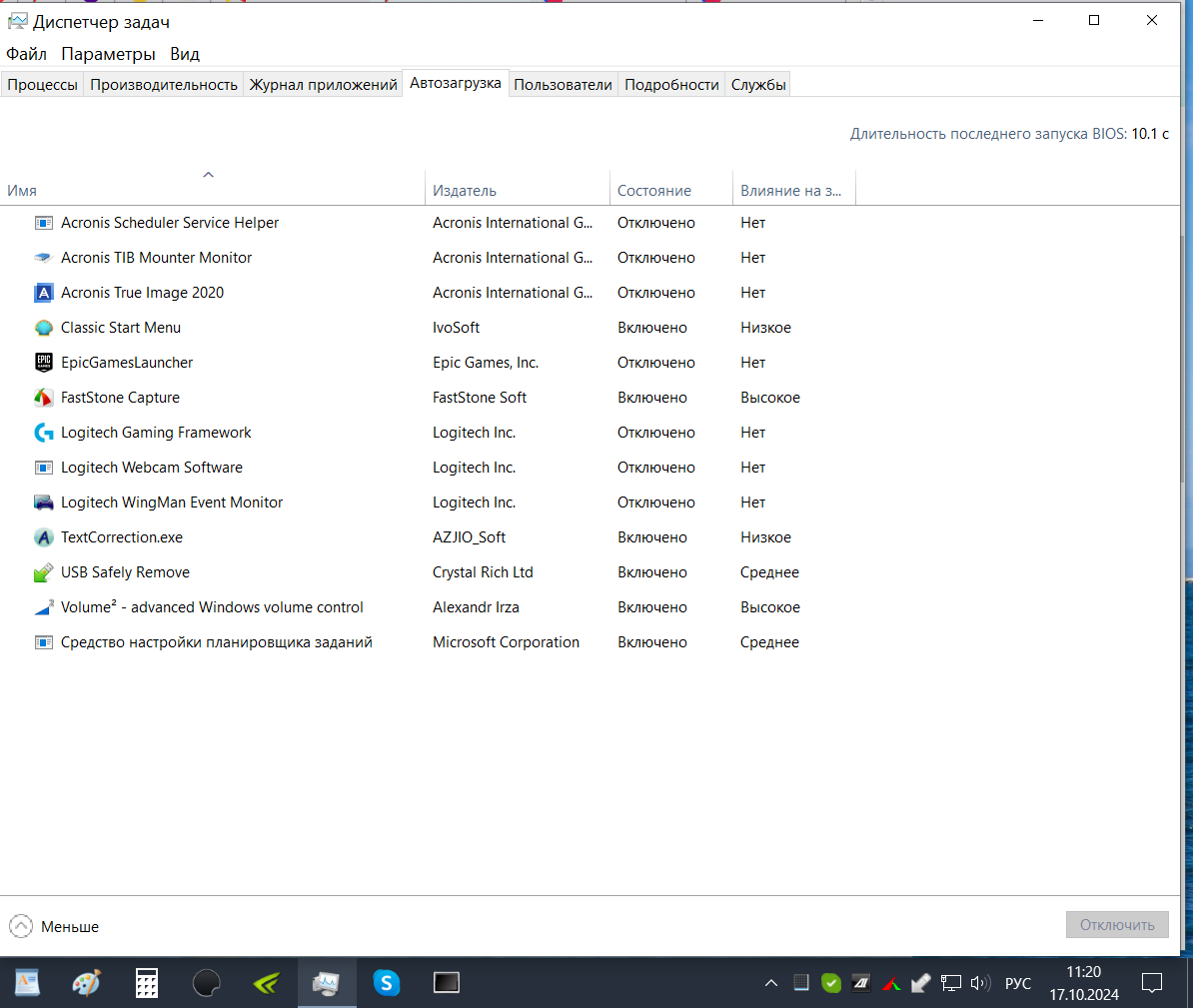Viewport: 1193px width, 1008px height.
Task: Click the task scheduler configuration tool icon
Action: pos(43,642)
